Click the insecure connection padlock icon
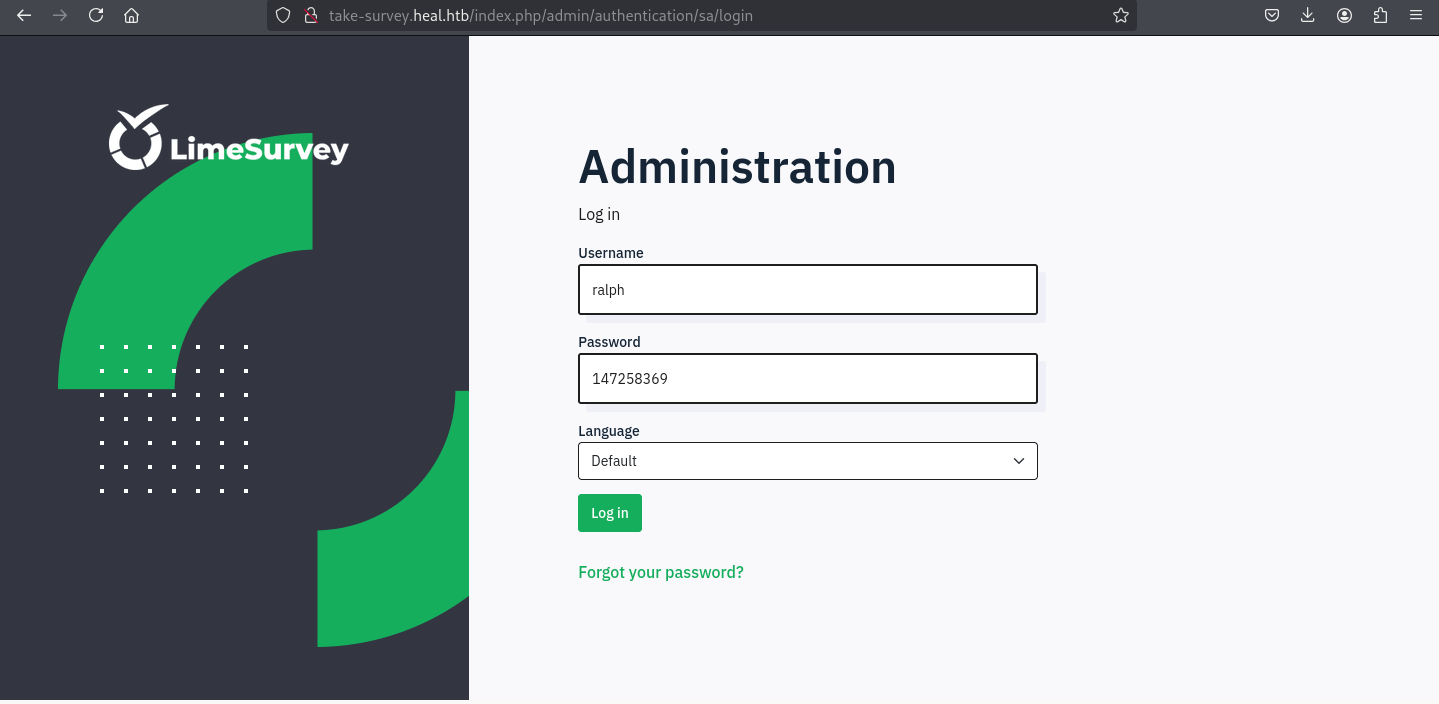 click(x=309, y=16)
